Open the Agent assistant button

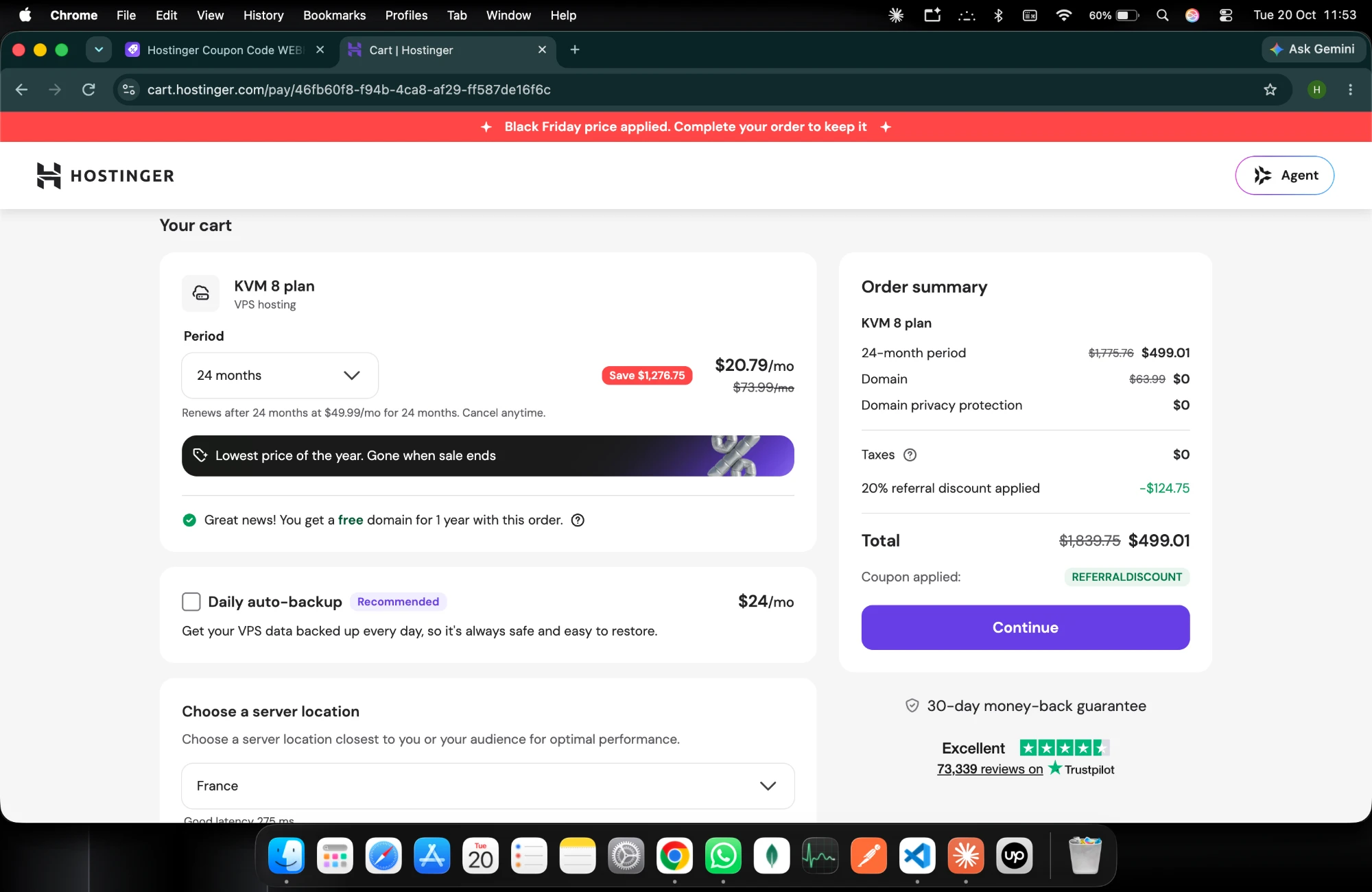pyautogui.click(x=1284, y=176)
